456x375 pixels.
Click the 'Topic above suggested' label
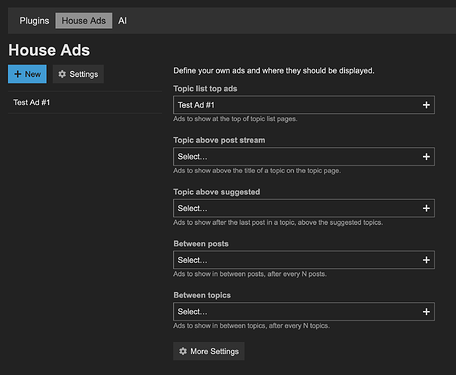point(216,192)
